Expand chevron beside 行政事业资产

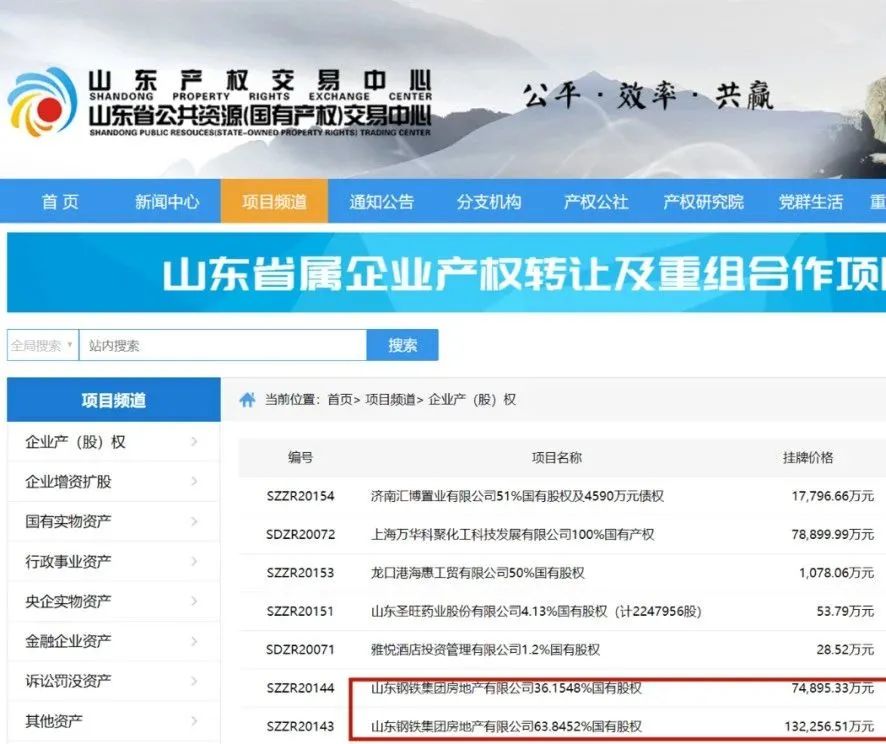click(194, 561)
